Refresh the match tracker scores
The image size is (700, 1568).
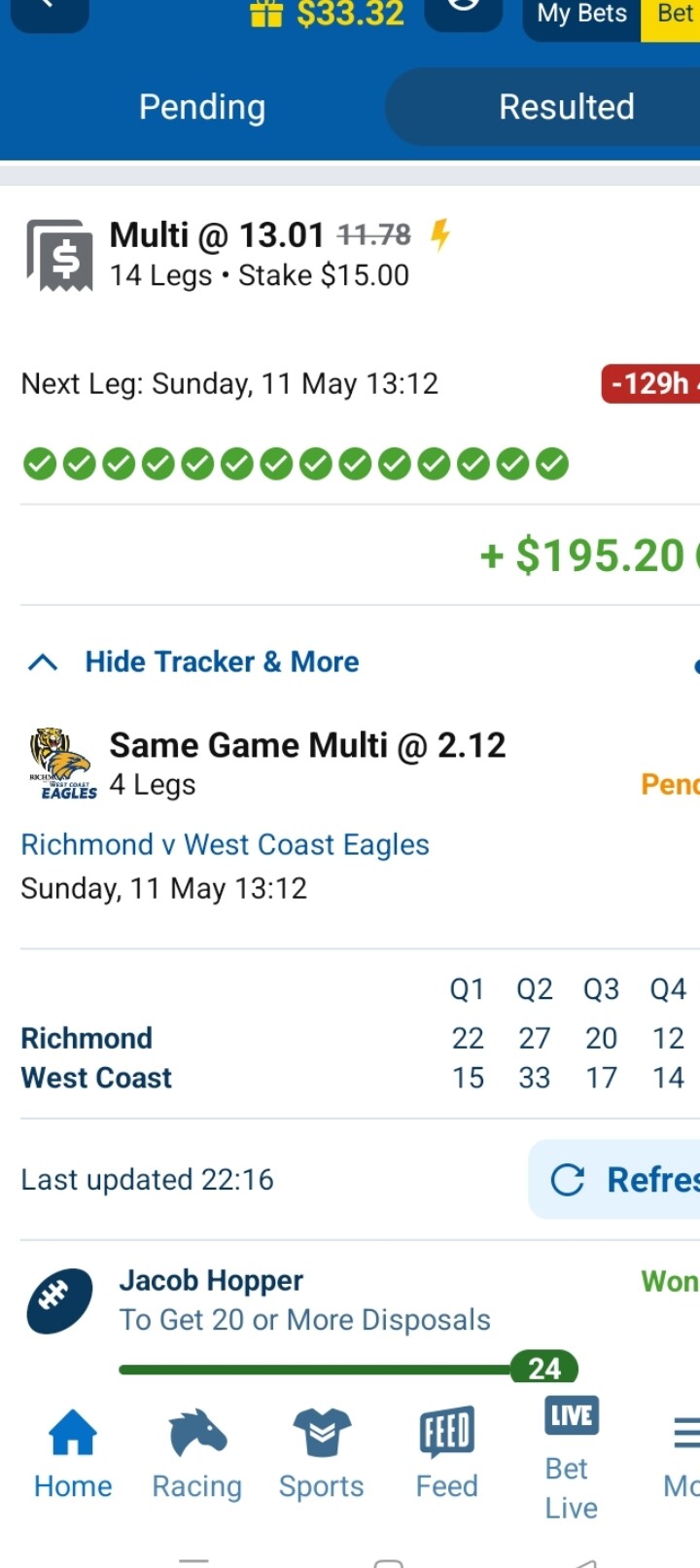614,1180
